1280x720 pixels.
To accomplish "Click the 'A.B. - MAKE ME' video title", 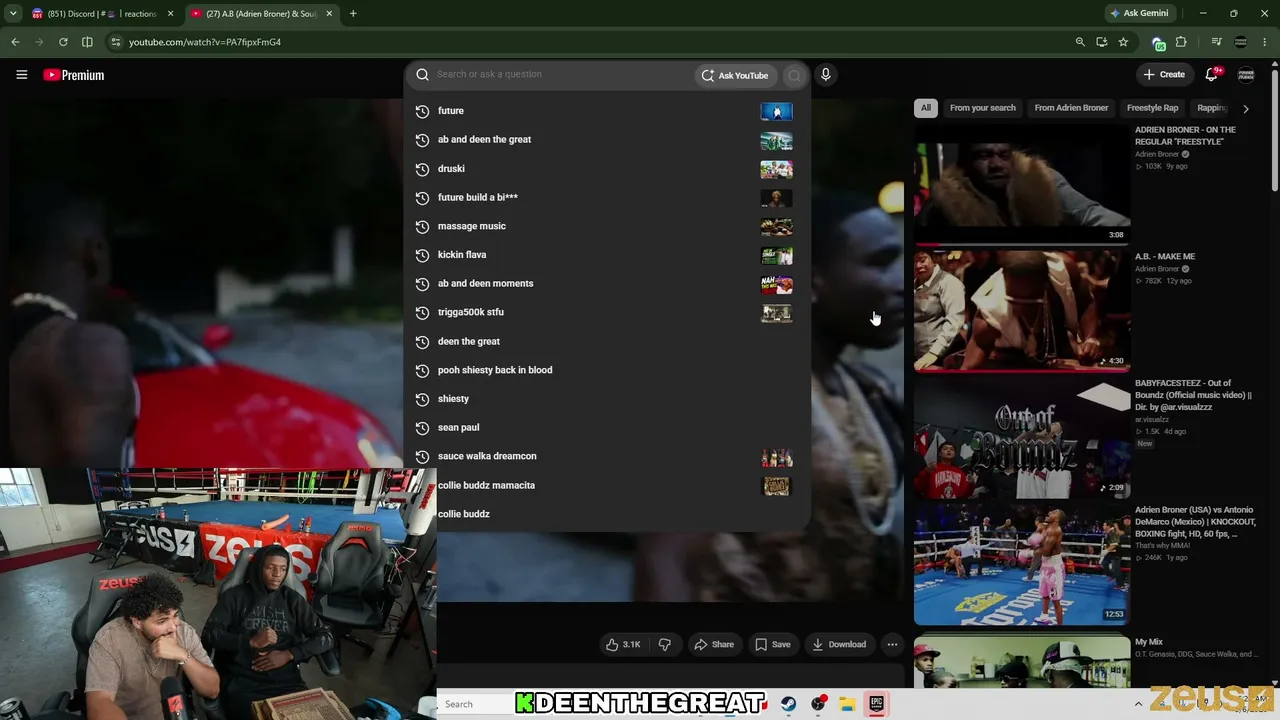I will click(1165, 257).
